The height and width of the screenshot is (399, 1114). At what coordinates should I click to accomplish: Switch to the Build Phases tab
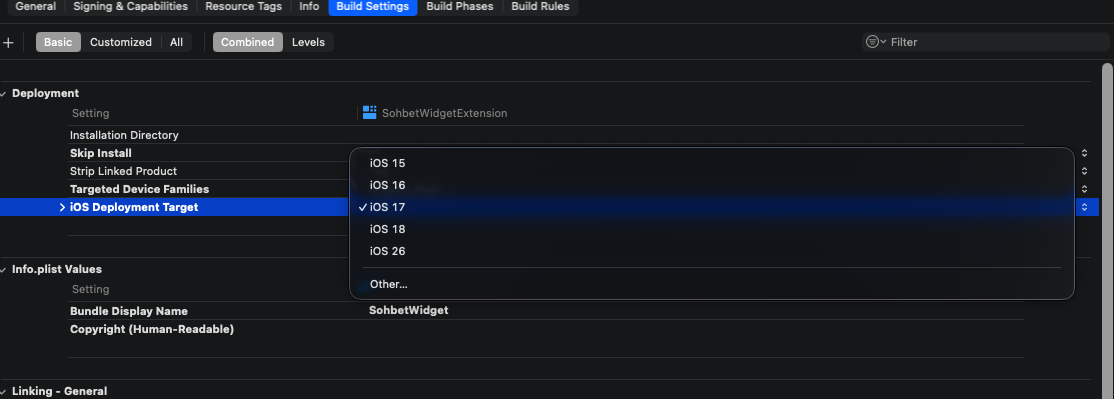[460, 6]
